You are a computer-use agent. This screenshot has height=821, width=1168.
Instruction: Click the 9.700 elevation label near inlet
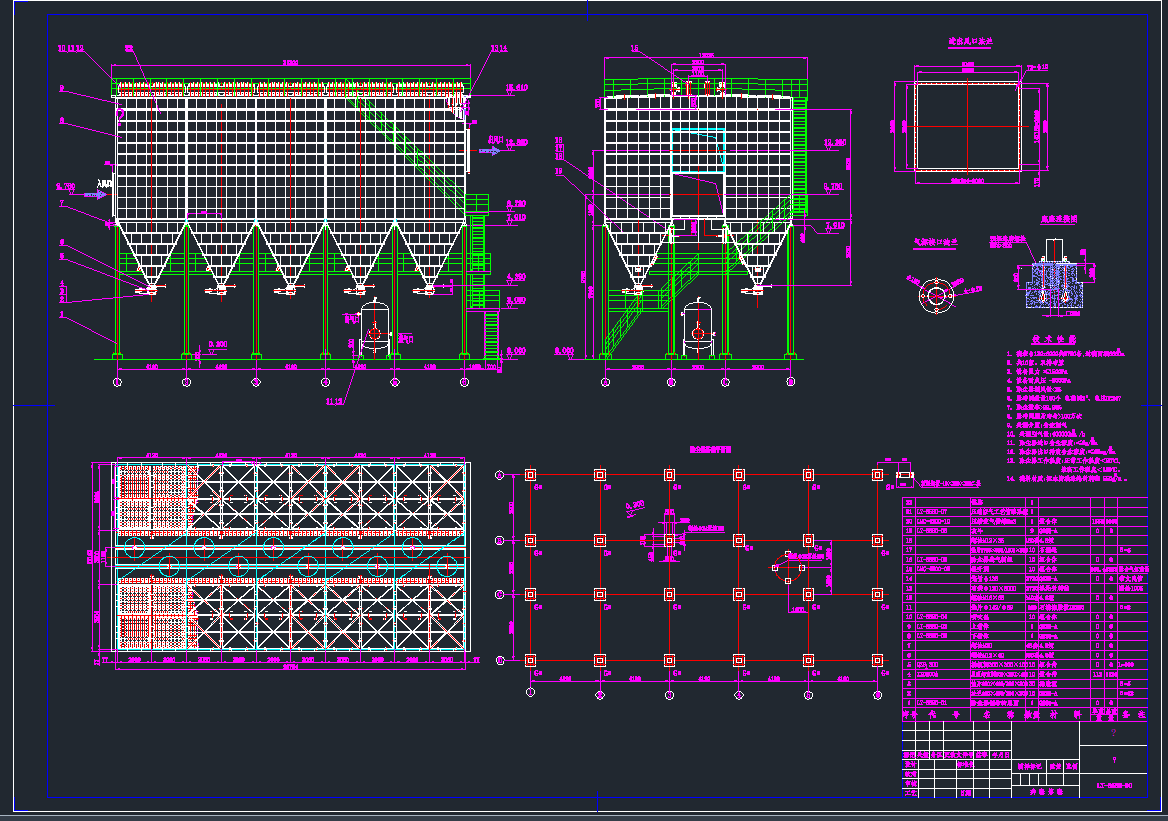66,186
